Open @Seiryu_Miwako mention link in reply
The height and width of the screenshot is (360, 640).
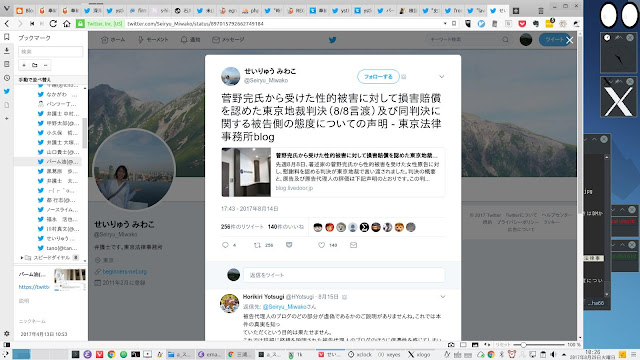pos(284,307)
